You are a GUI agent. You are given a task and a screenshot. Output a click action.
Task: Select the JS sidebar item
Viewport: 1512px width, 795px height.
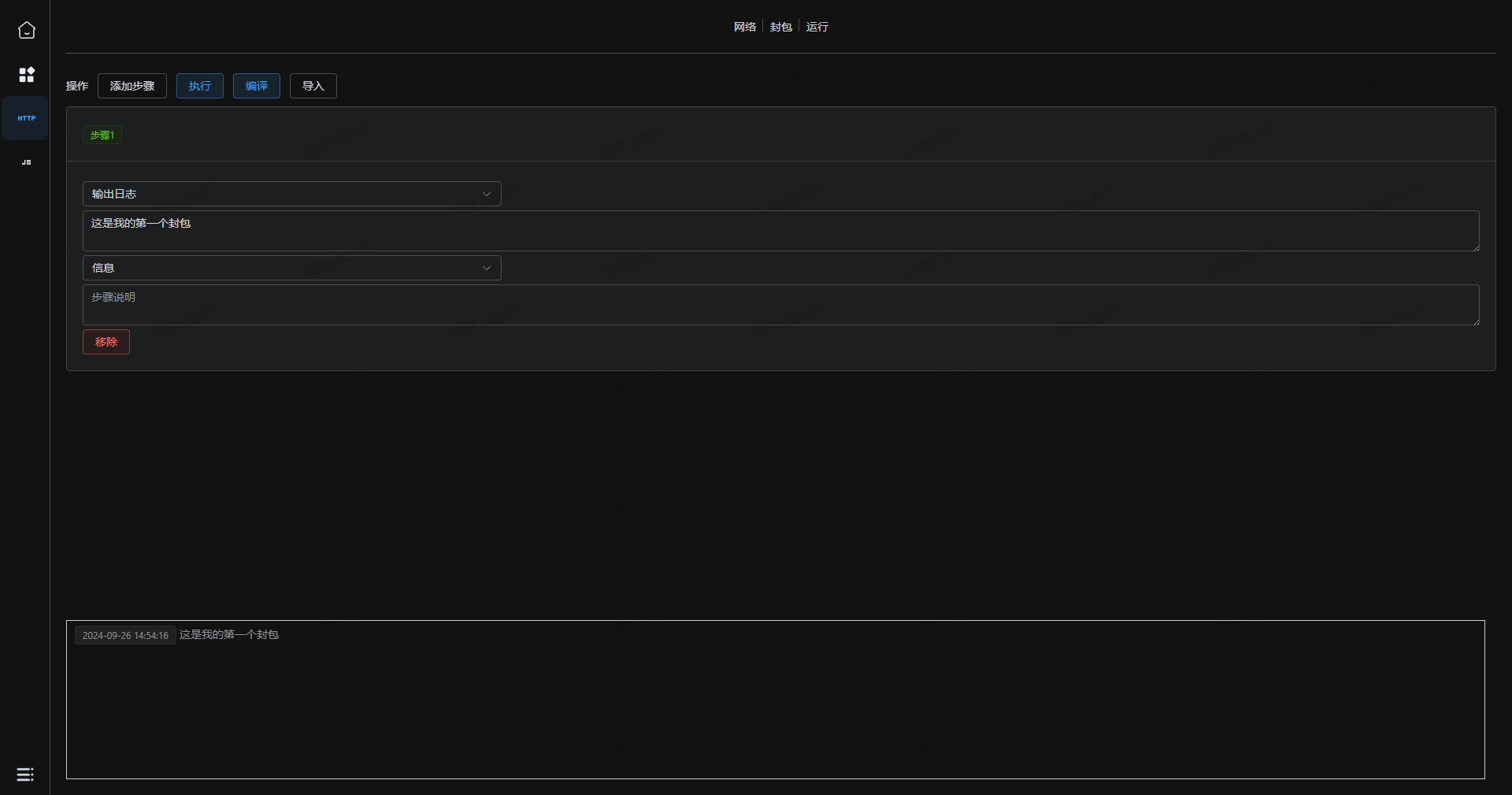tap(26, 162)
